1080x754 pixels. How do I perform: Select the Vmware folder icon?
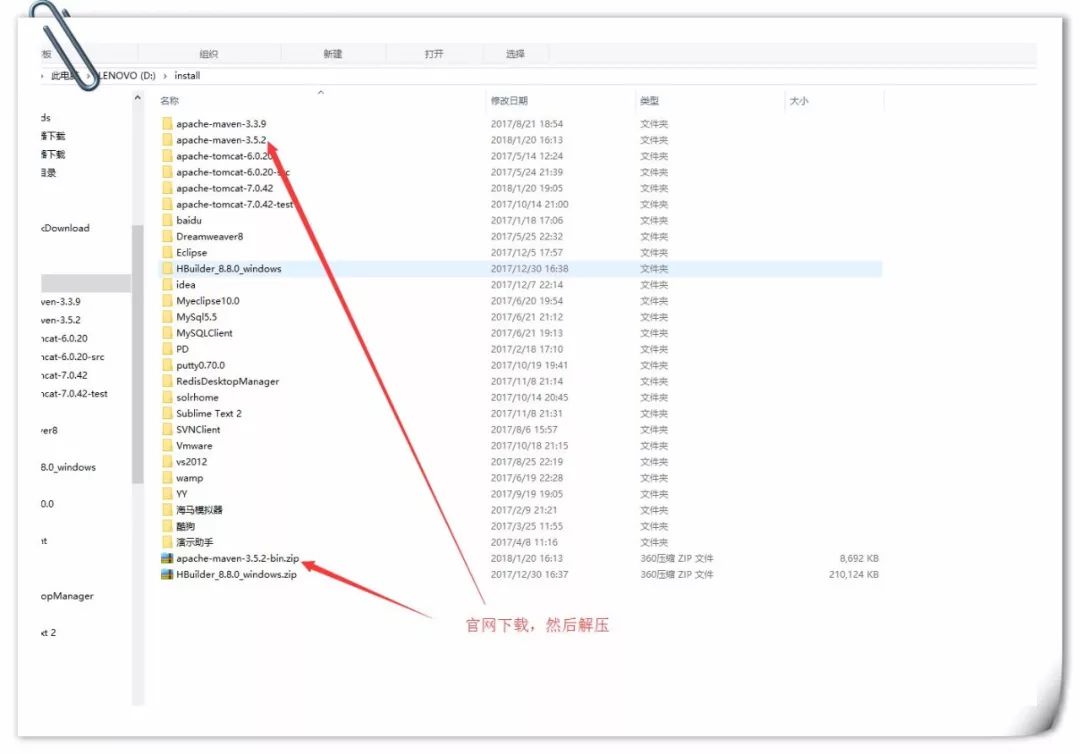pyautogui.click(x=167, y=446)
